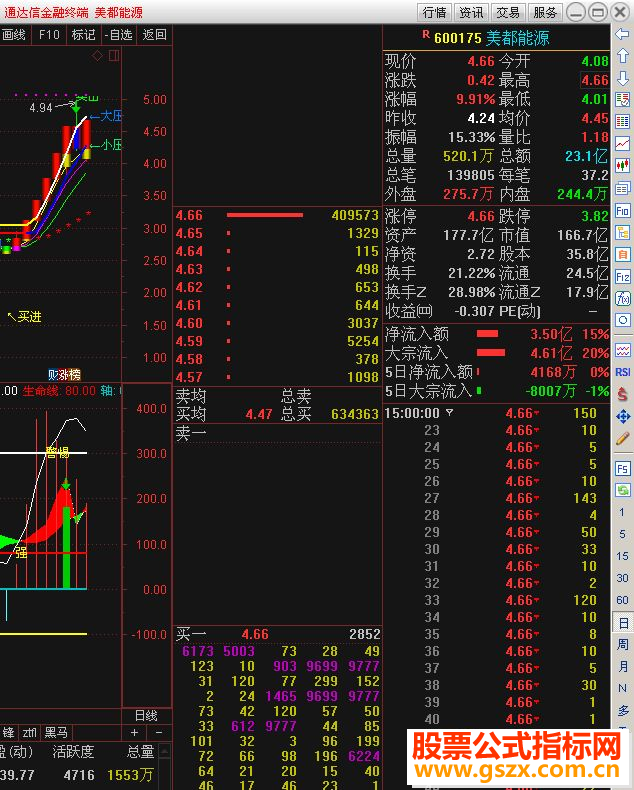634x790 pixels.
Task: Open the 多 multi-period option
Action: (x=622, y=710)
